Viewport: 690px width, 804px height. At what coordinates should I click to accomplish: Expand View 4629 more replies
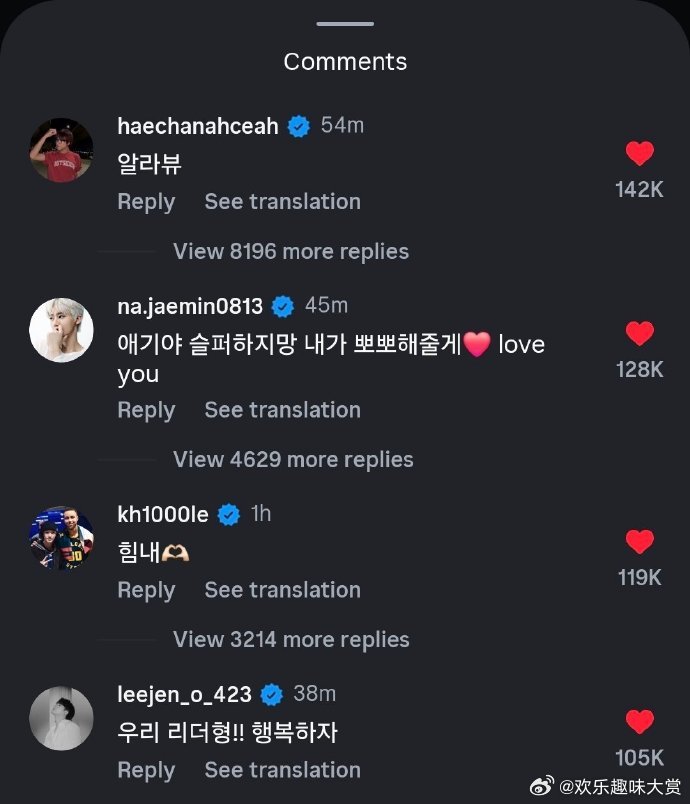293,459
